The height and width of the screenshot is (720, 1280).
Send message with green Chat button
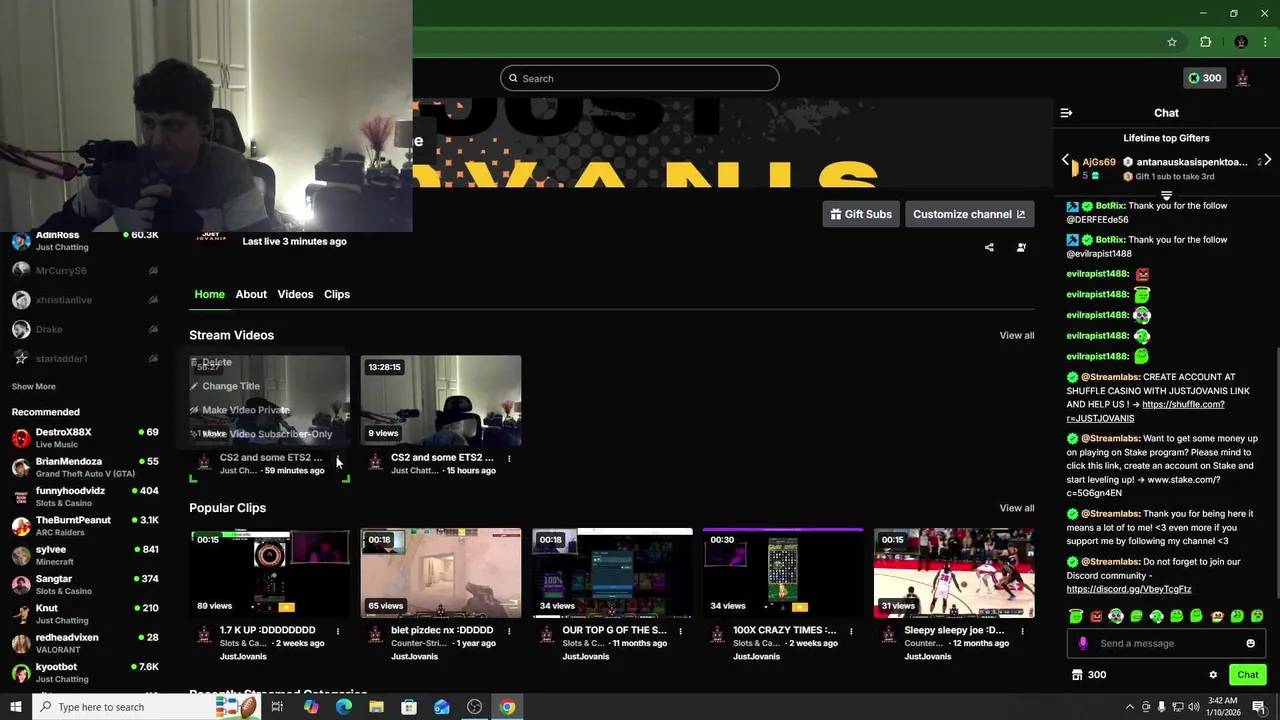pos(1247,675)
